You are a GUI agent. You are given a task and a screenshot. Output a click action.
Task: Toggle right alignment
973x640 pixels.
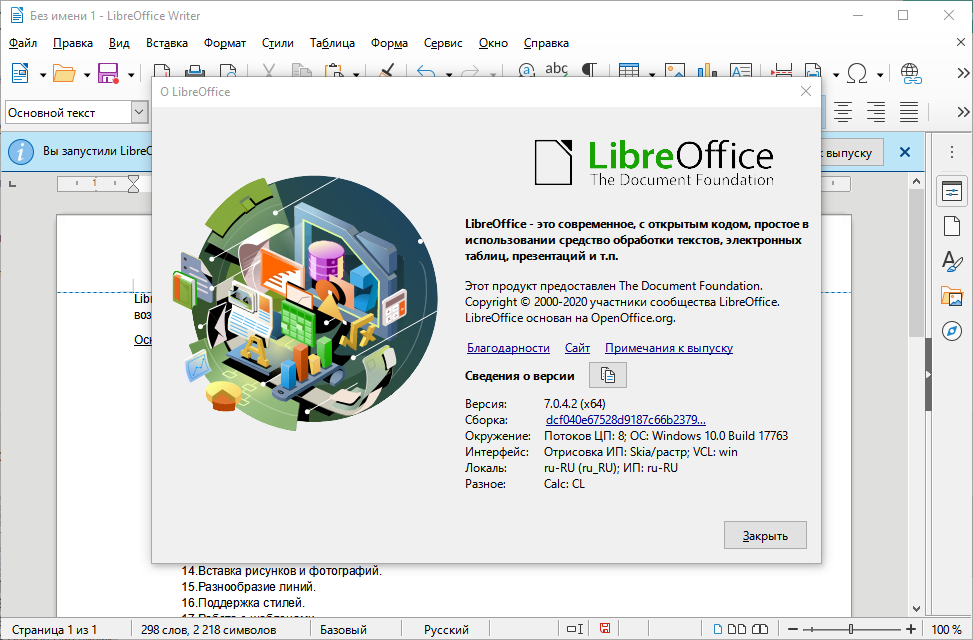(x=876, y=112)
